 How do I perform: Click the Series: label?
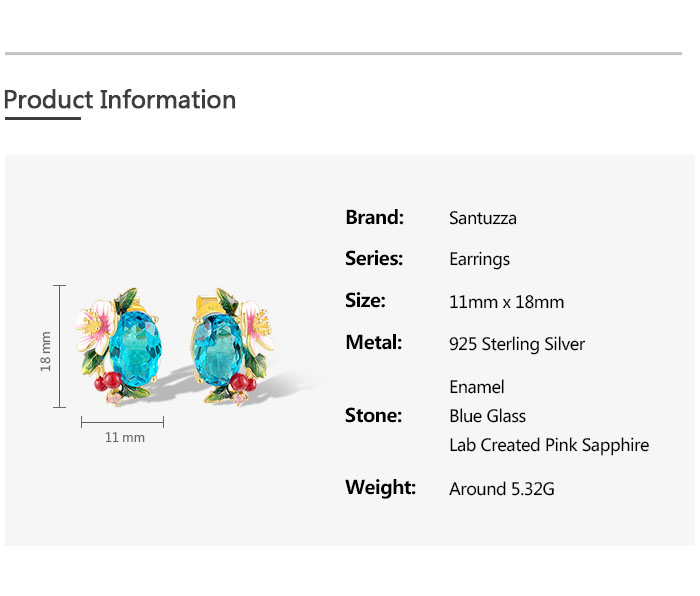[x=374, y=258]
